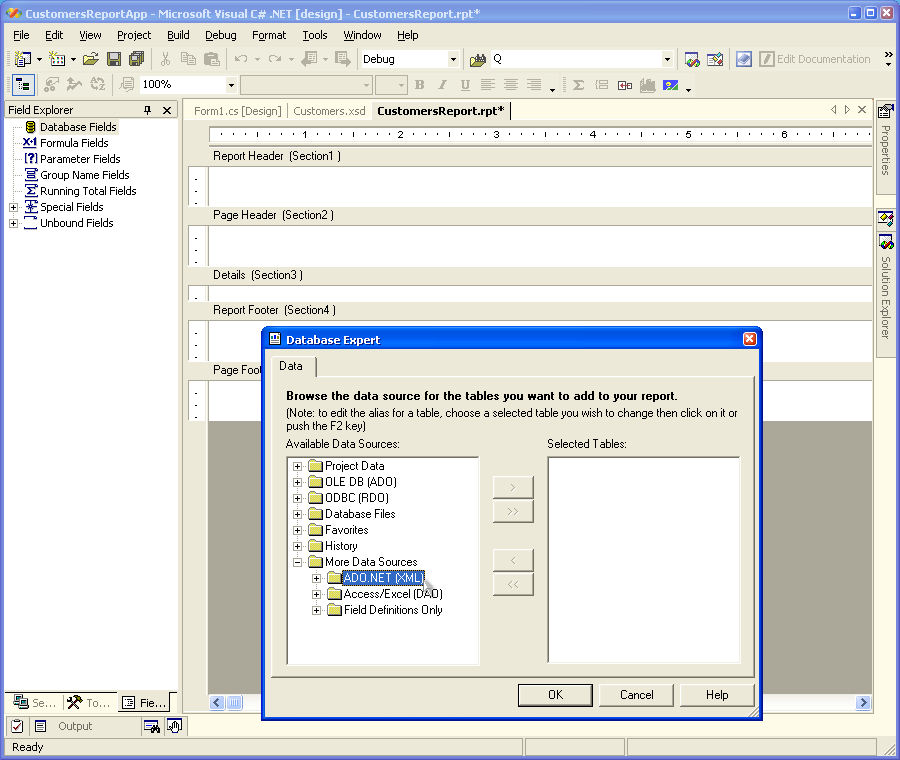Open the zoom 100% dropdown
Screen dimensions: 900x760
(231, 85)
